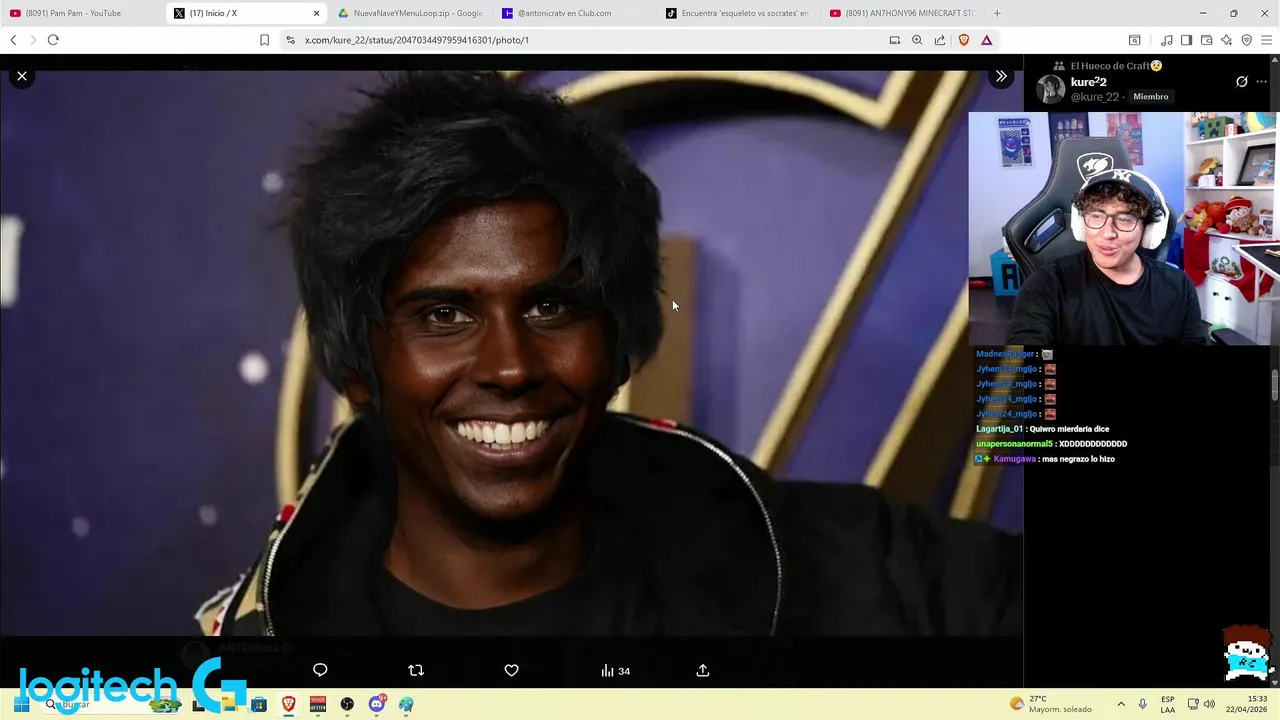
Task: Go back in the browser
Action: tap(13, 40)
